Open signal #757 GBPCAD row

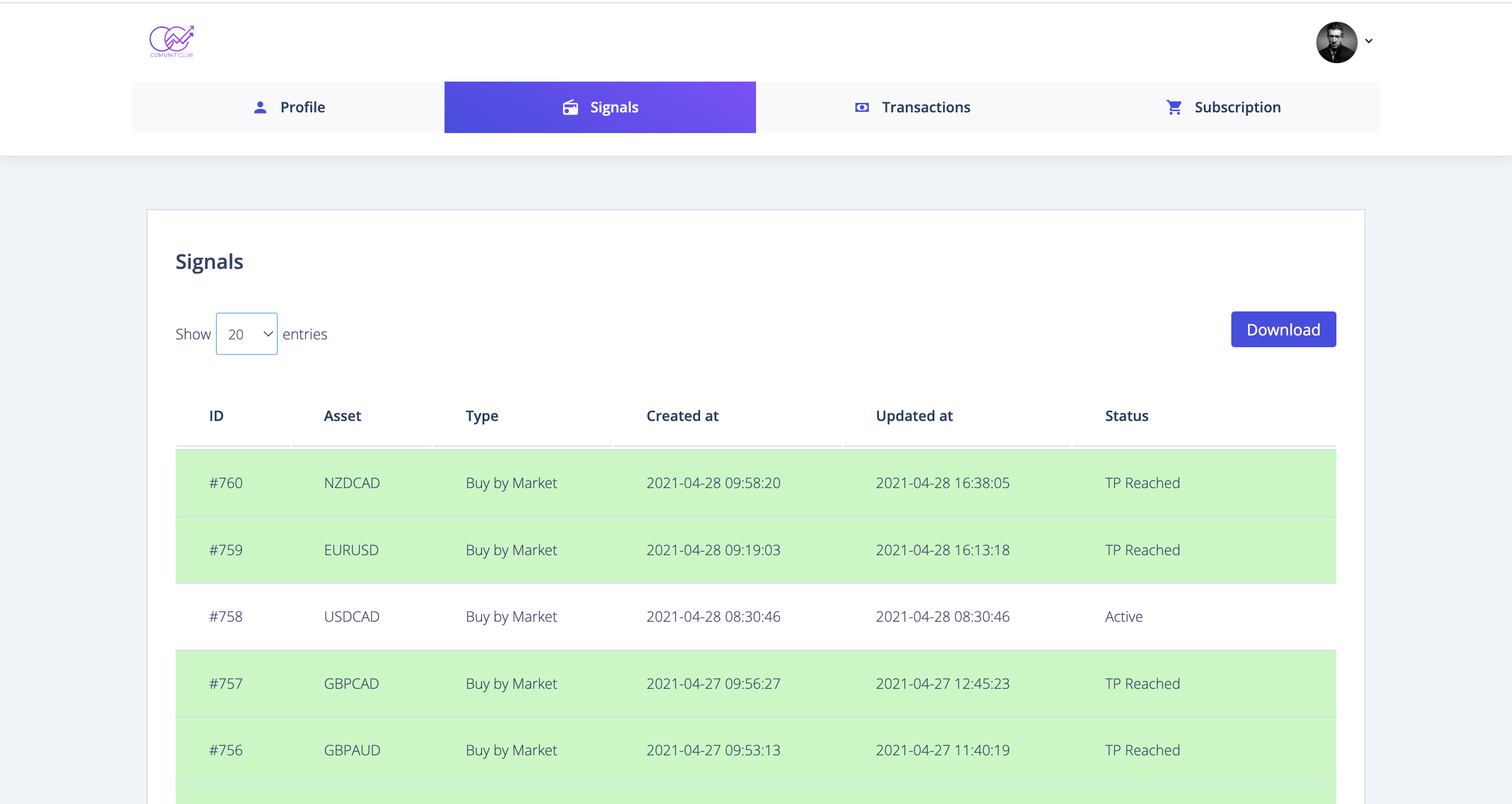[755, 684]
